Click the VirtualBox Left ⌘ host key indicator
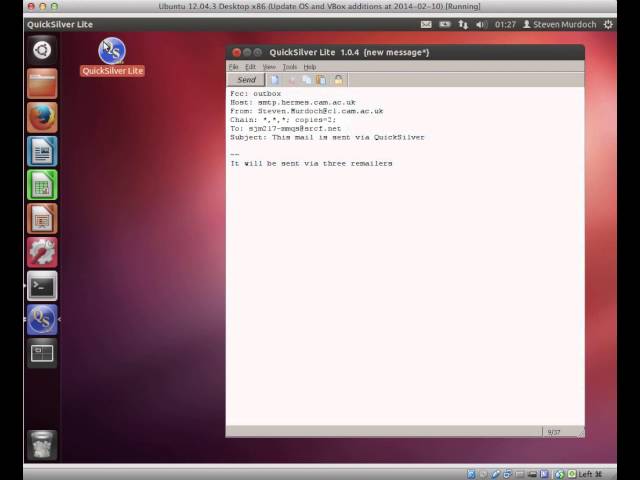The image size is (640, 480). pos(590,474)
